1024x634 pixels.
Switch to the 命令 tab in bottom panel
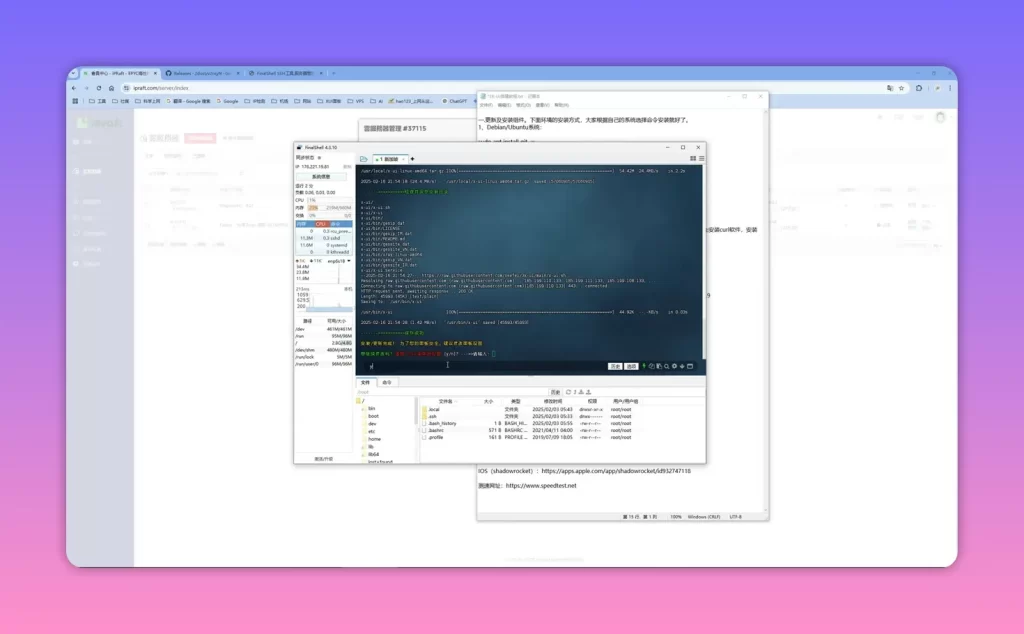point(387,383)
